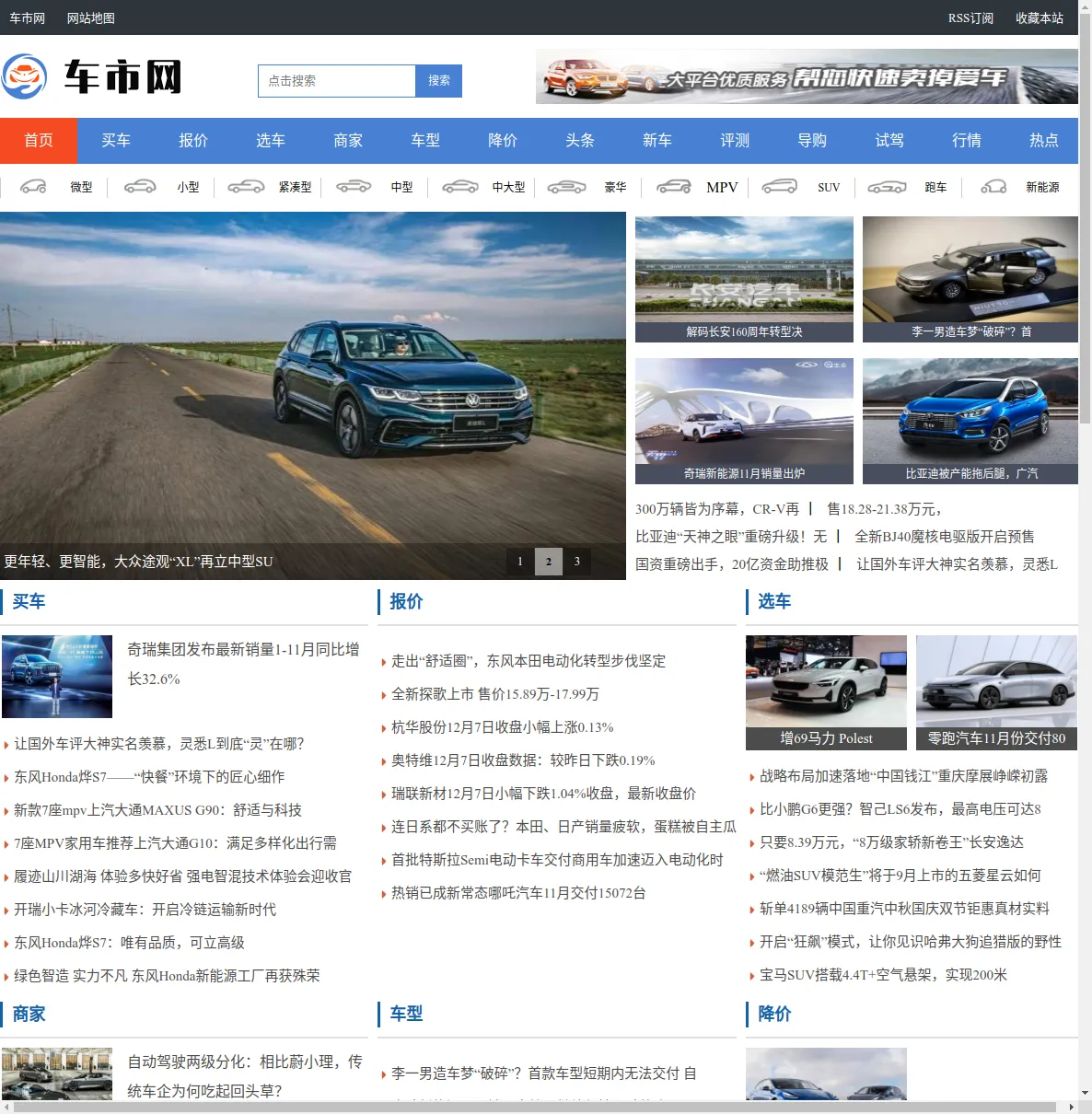
Task: Open 全新探歌上市 售价15.89万-17.99万 article
Action: [x=495, y=694]
